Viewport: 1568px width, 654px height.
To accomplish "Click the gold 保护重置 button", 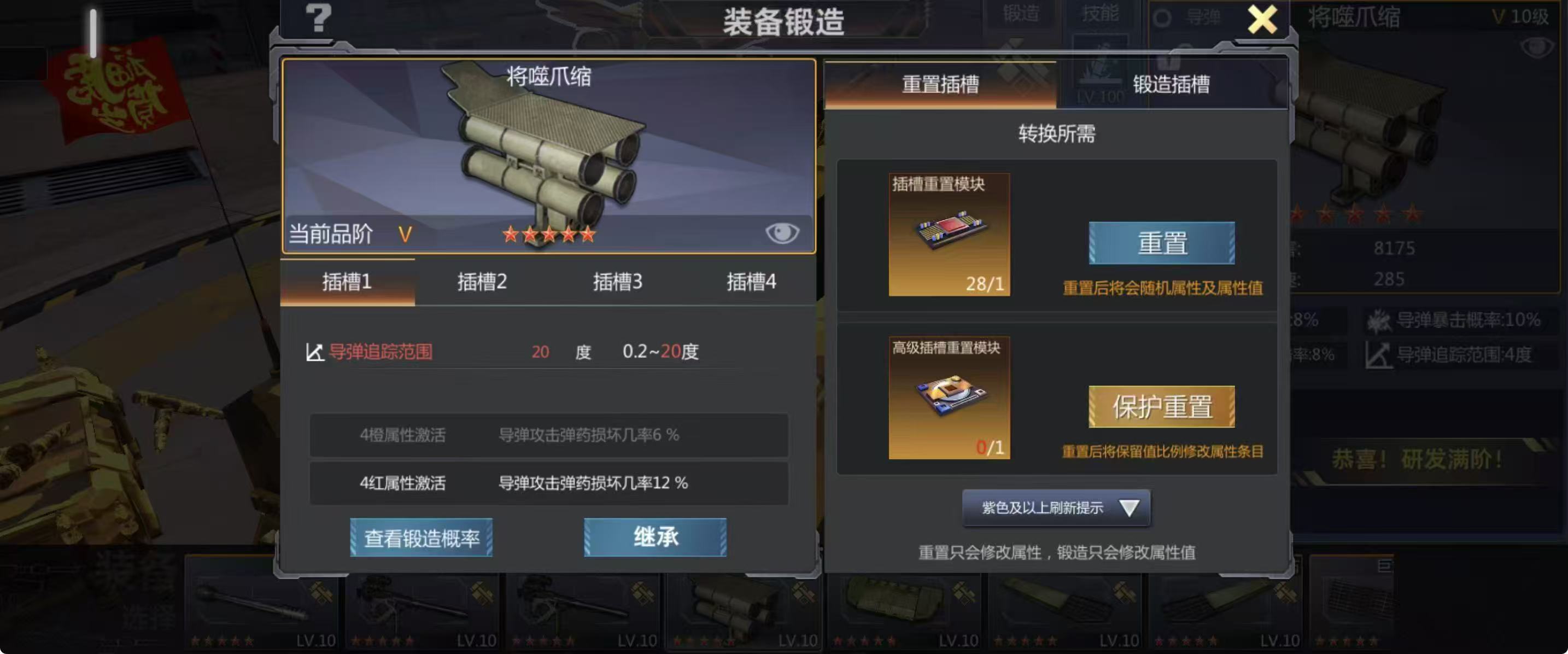I will 1161,407.
